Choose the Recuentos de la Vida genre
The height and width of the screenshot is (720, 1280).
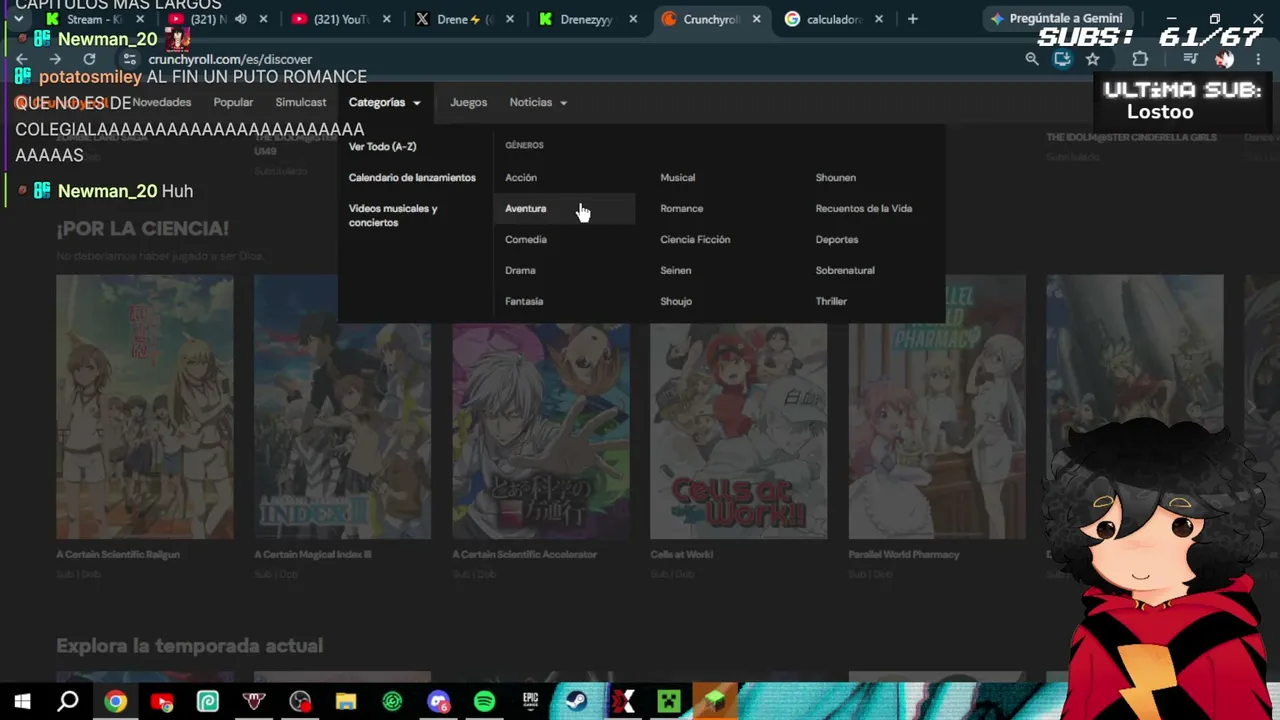863,208
